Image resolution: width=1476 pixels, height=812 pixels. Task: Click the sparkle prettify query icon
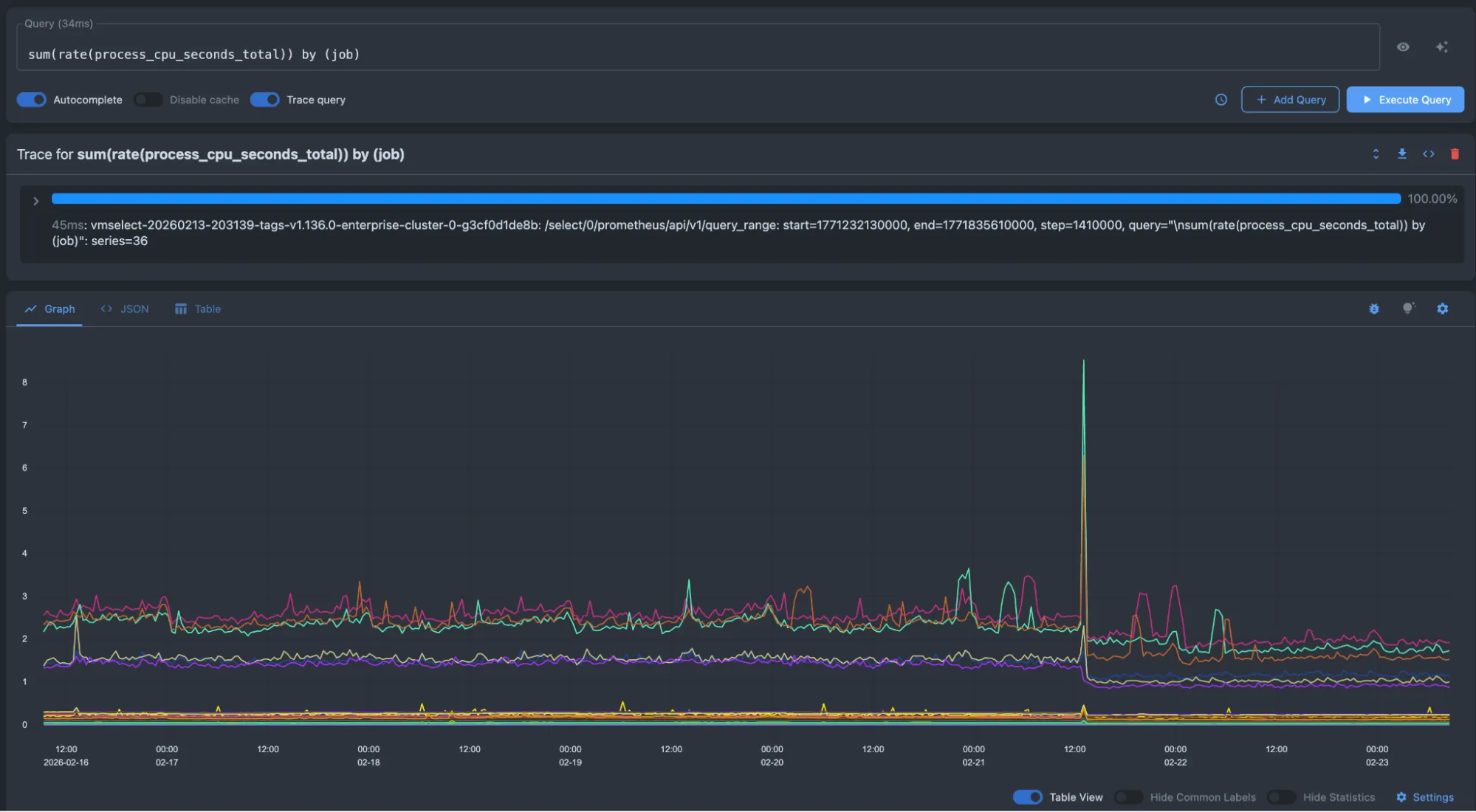click(x=1441, y=47)
